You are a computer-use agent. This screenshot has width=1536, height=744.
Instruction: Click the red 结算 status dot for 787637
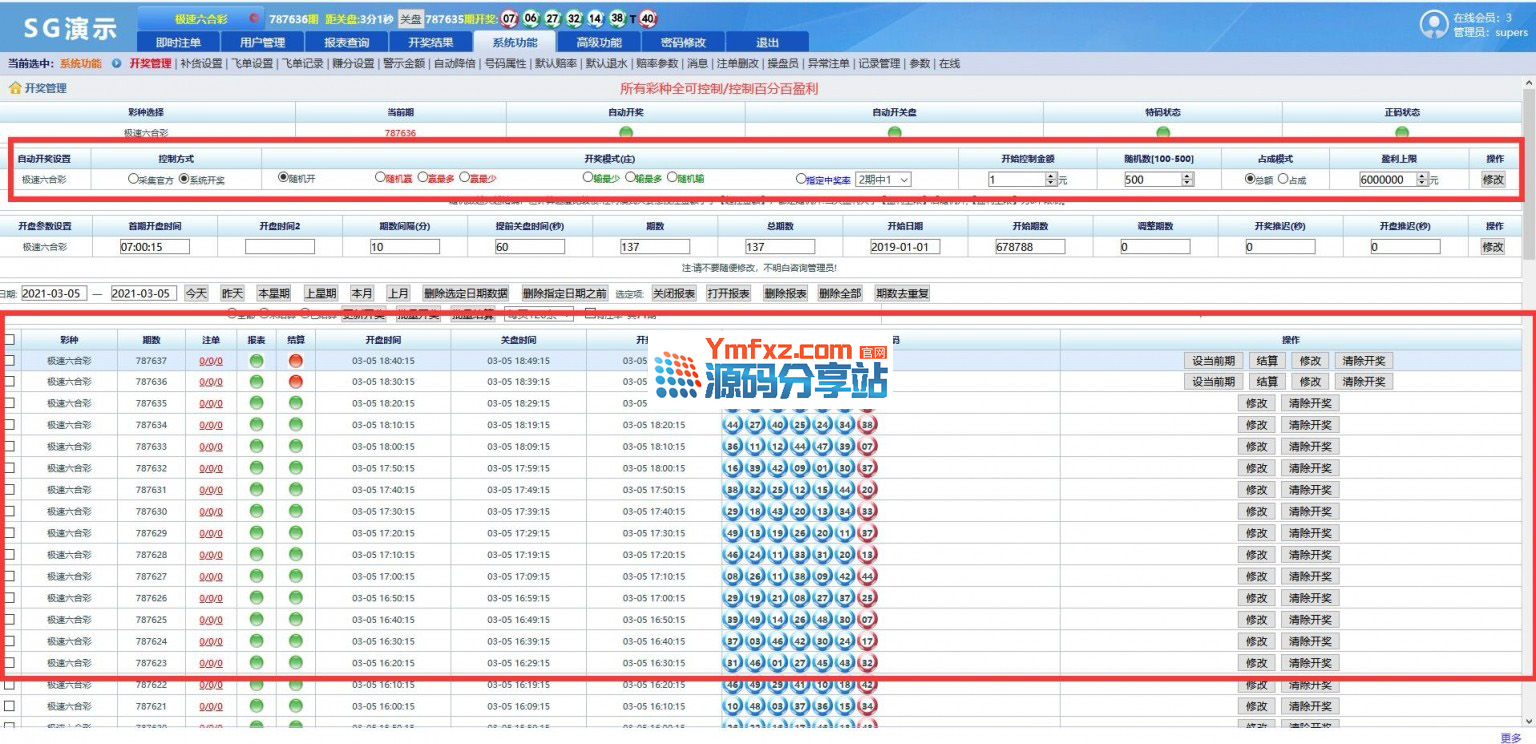[295, 360]
